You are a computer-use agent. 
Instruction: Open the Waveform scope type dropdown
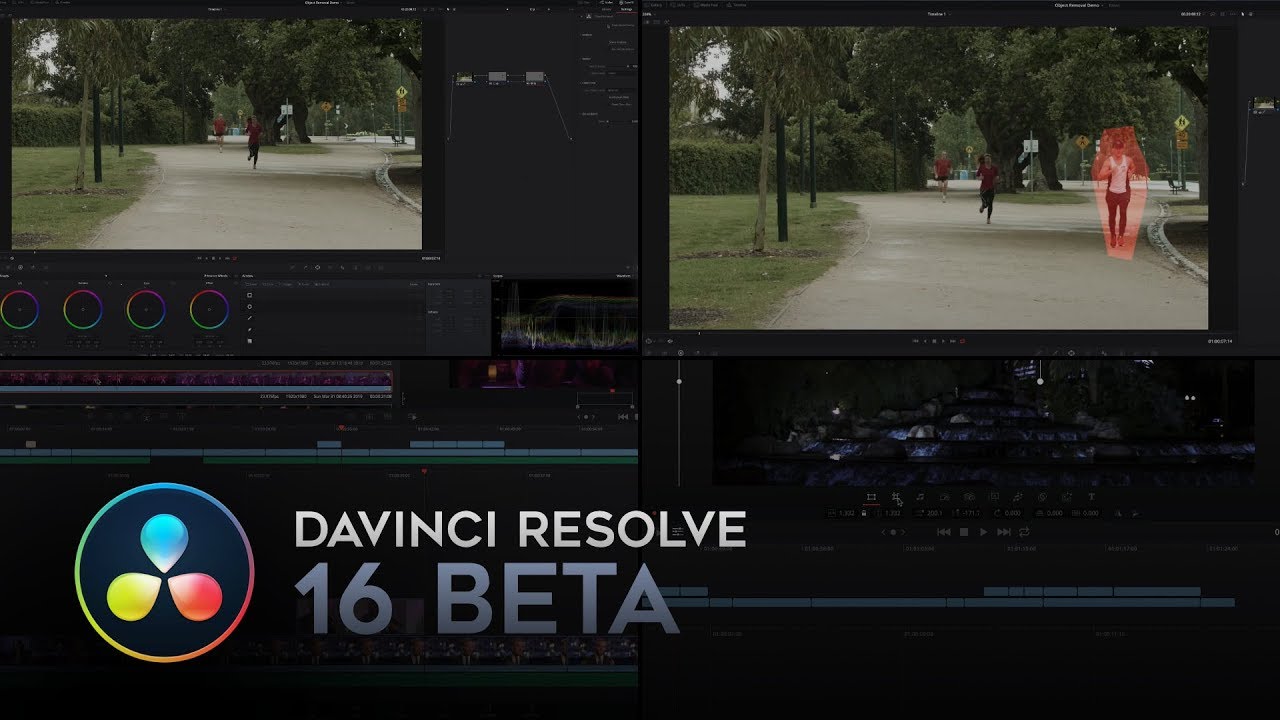624,276
